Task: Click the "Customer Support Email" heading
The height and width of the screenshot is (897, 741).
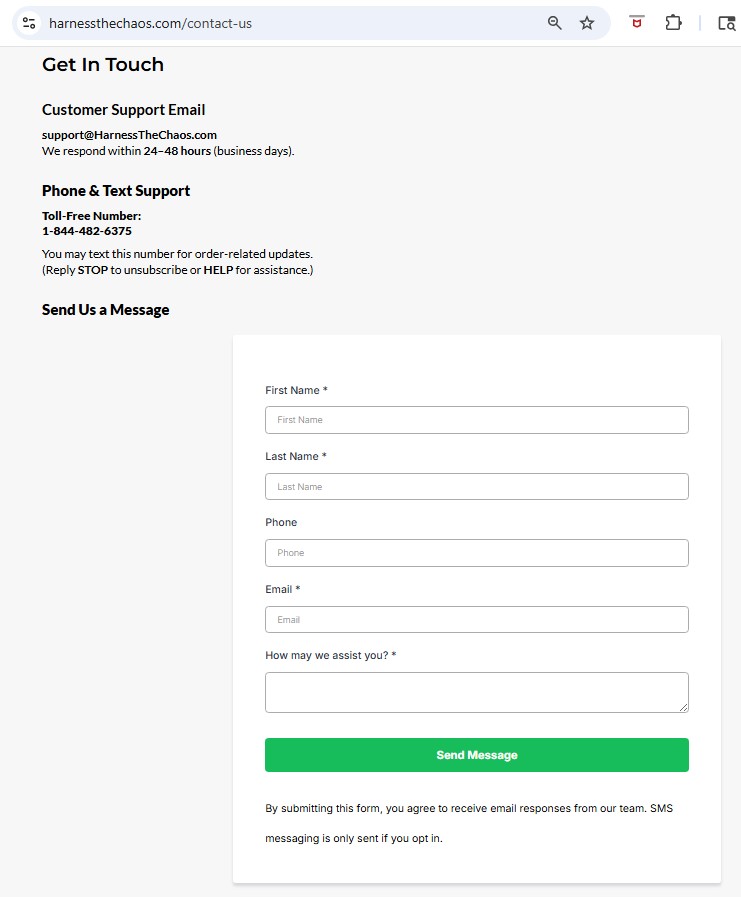Action: 123,110
